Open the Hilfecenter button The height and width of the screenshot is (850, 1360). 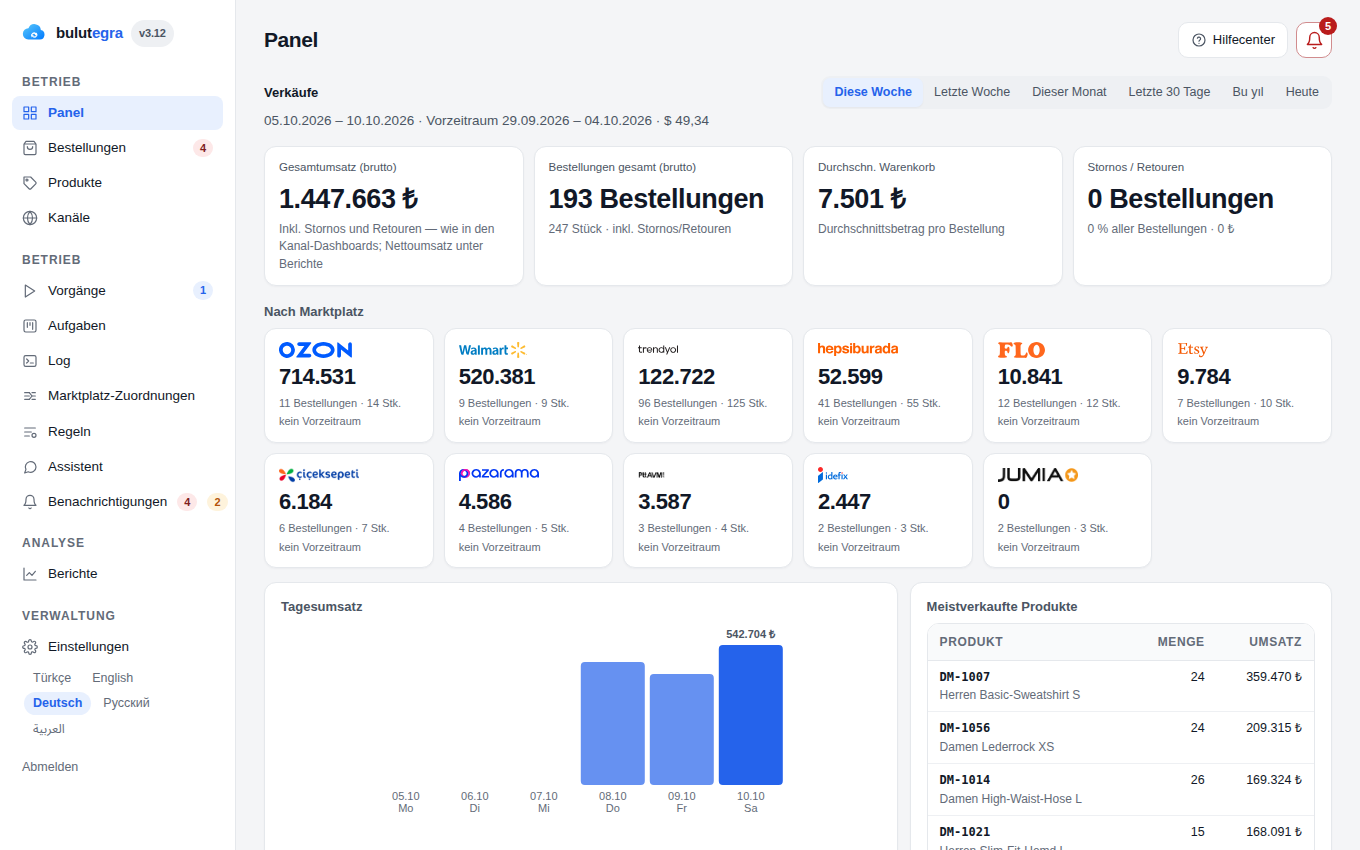(1233, 40)
